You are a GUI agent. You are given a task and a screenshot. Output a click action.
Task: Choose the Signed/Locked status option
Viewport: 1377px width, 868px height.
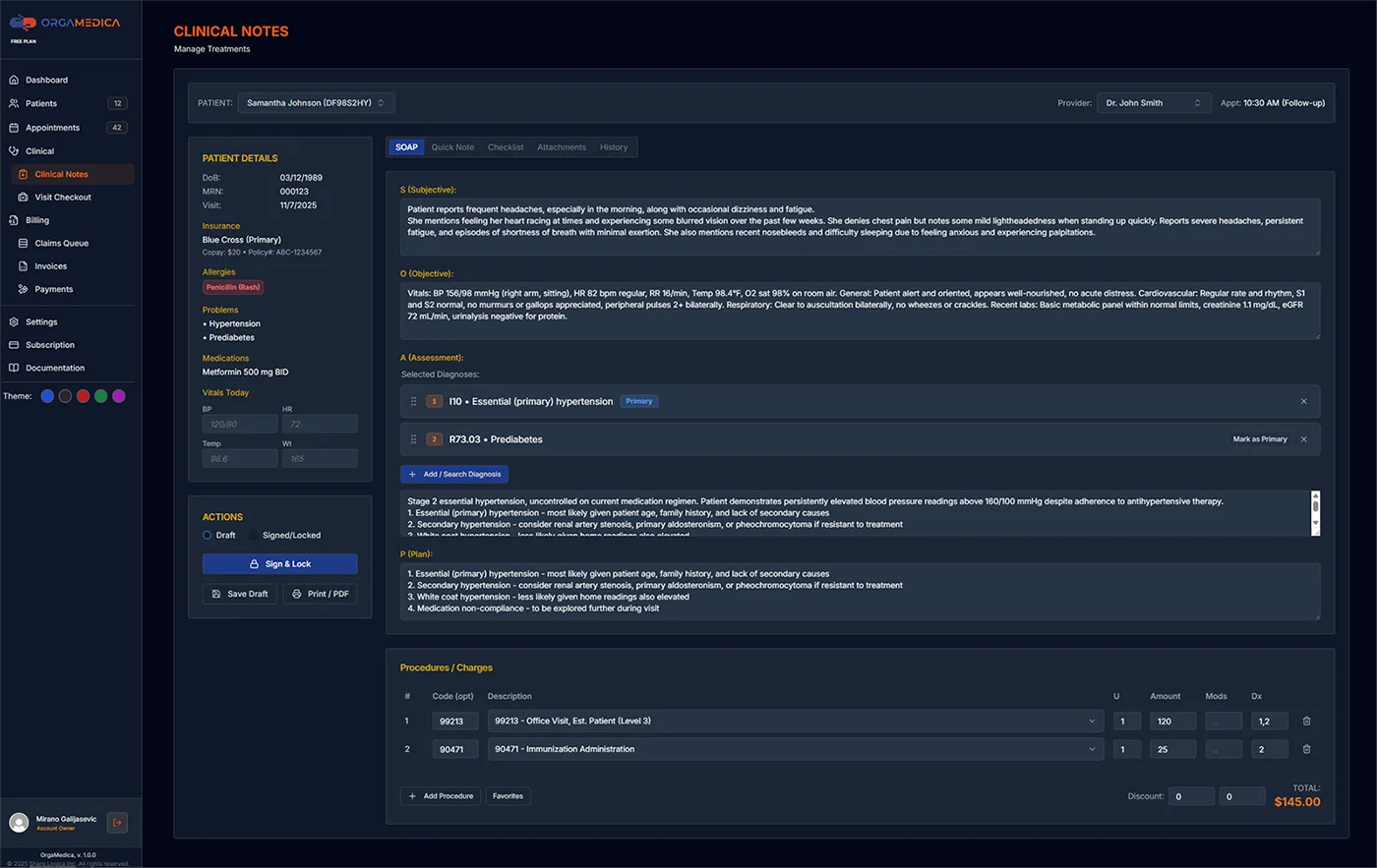tap(254, 535)
